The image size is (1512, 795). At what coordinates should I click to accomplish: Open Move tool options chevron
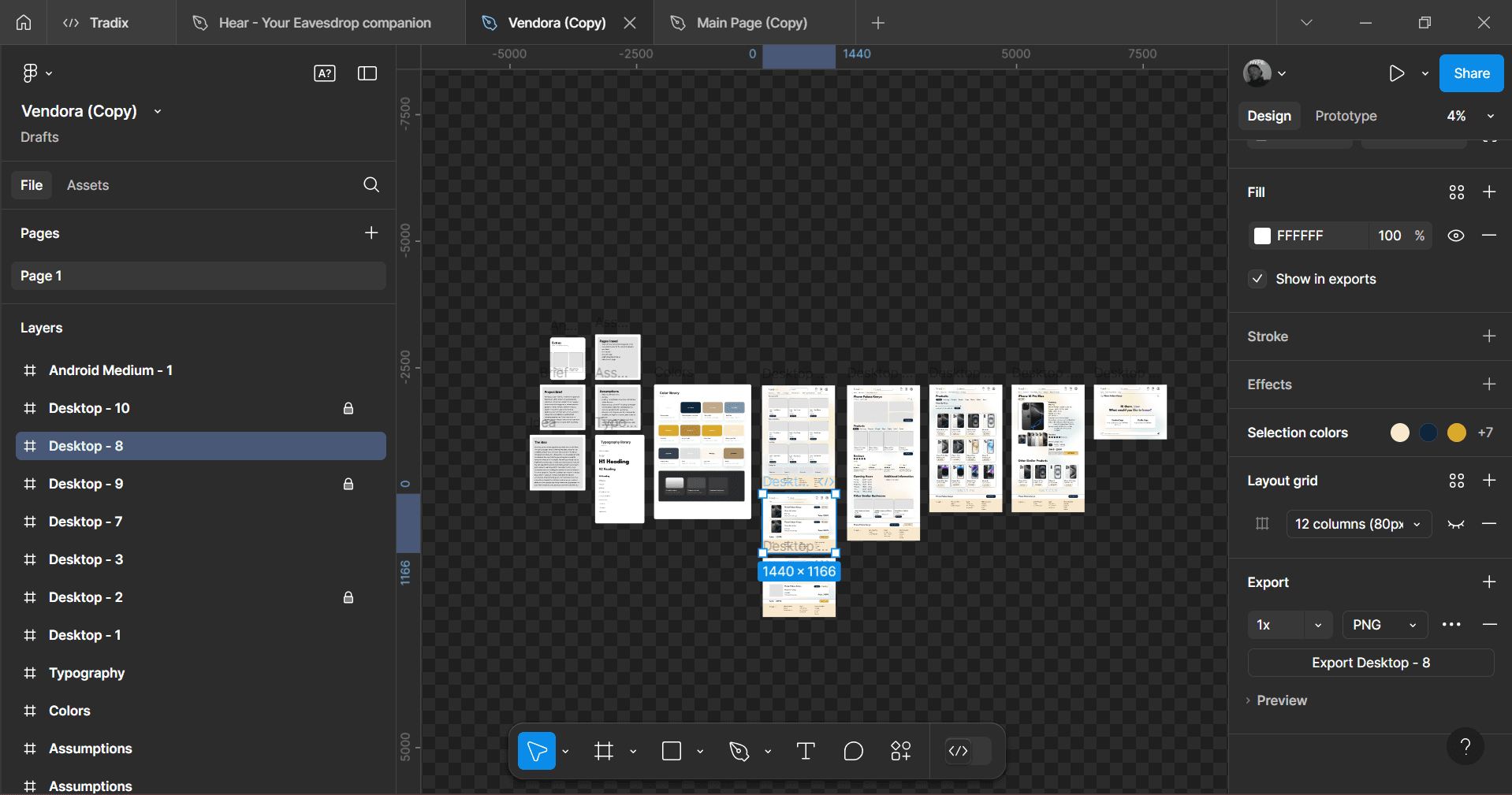click(566, 752)
